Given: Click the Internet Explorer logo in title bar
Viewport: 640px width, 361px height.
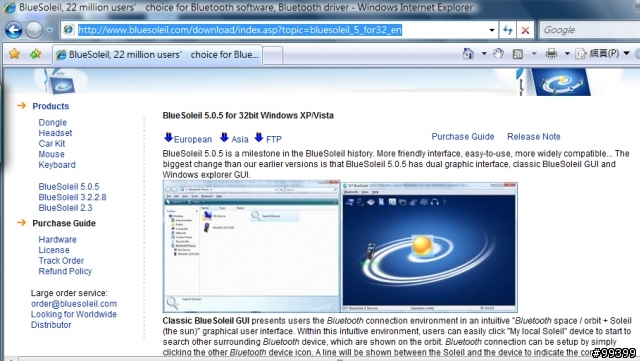Looking at the screenshot, I should 9,7.
